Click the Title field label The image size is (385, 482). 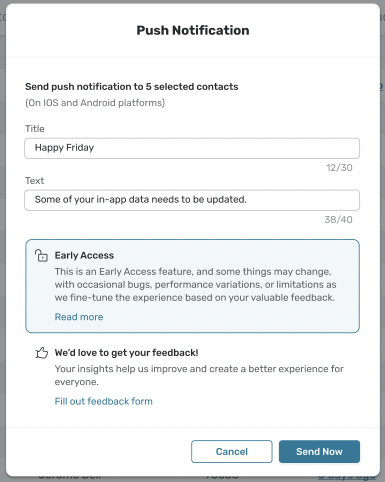pyautogui.click(x=35, y=129)
